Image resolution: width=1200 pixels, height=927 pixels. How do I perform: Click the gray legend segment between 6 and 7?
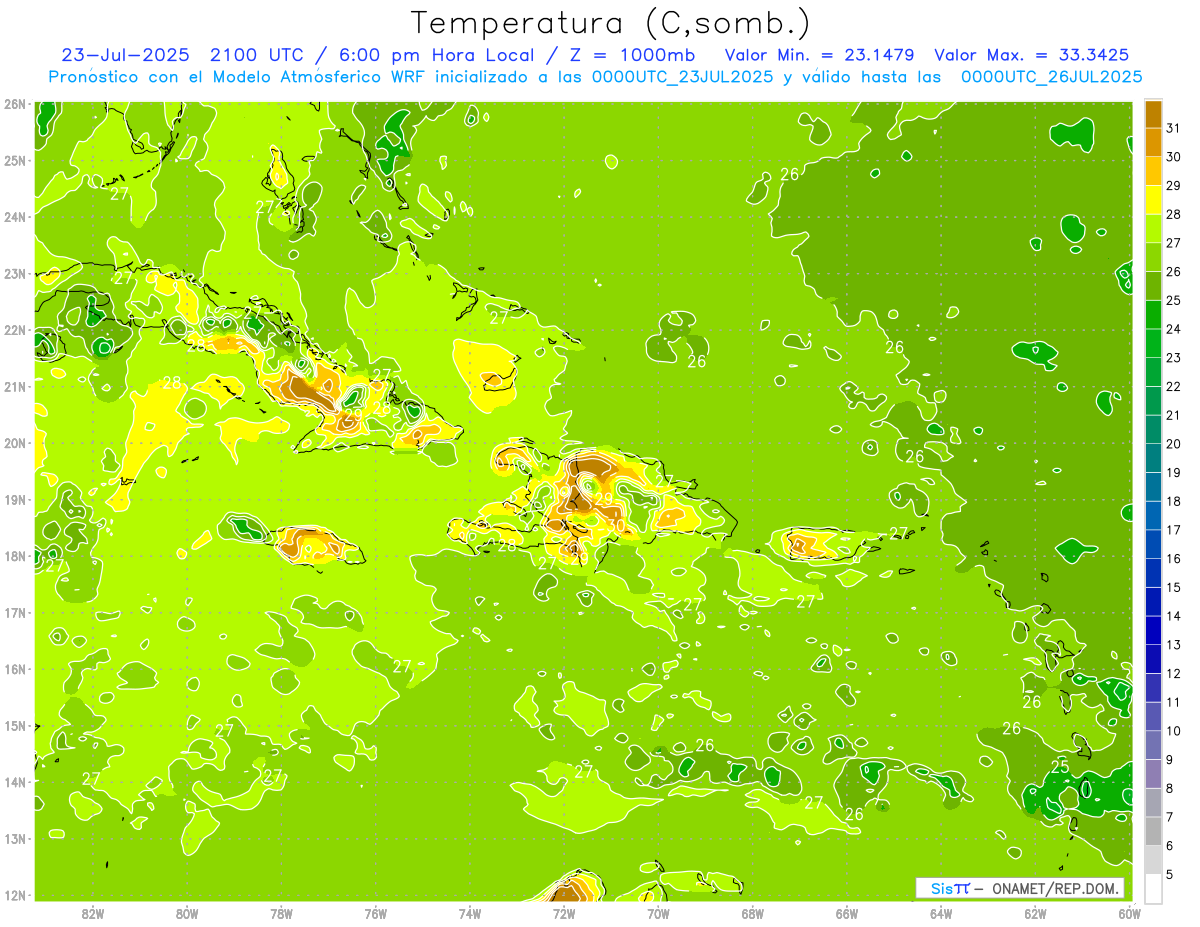coord(1153,831)
